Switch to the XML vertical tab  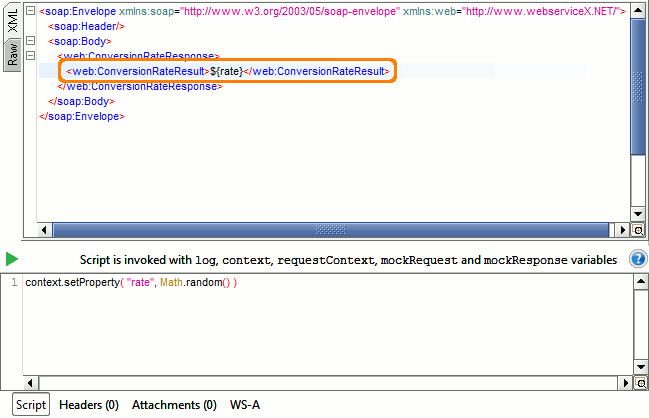click(12, 20)
